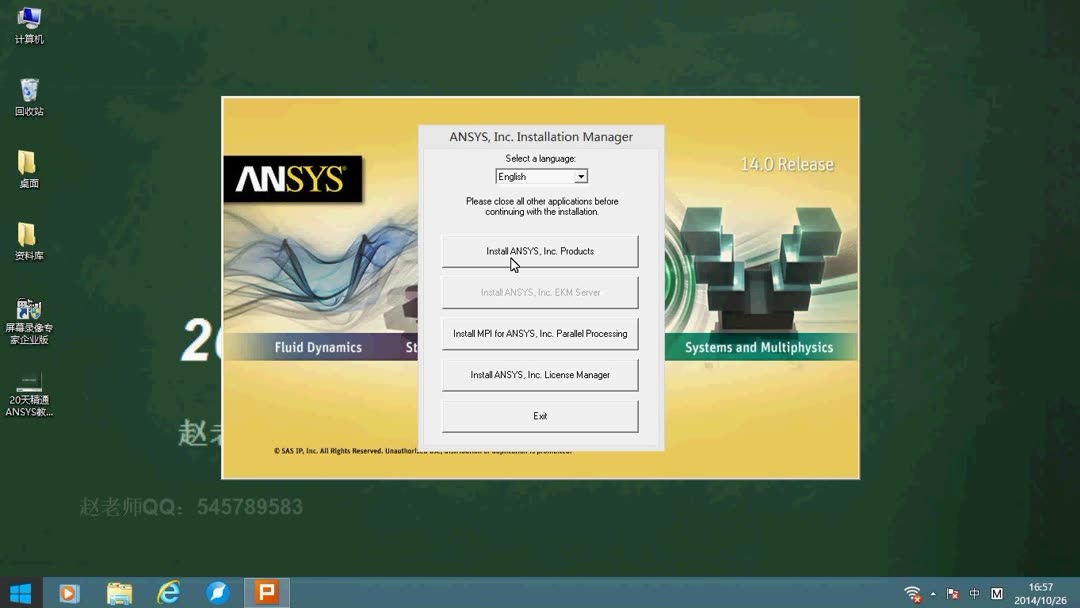Viewport: 1080px width, 608px height.
Task: Open Internet Explorer from the taskbar
Action: (x=168, y=592)
